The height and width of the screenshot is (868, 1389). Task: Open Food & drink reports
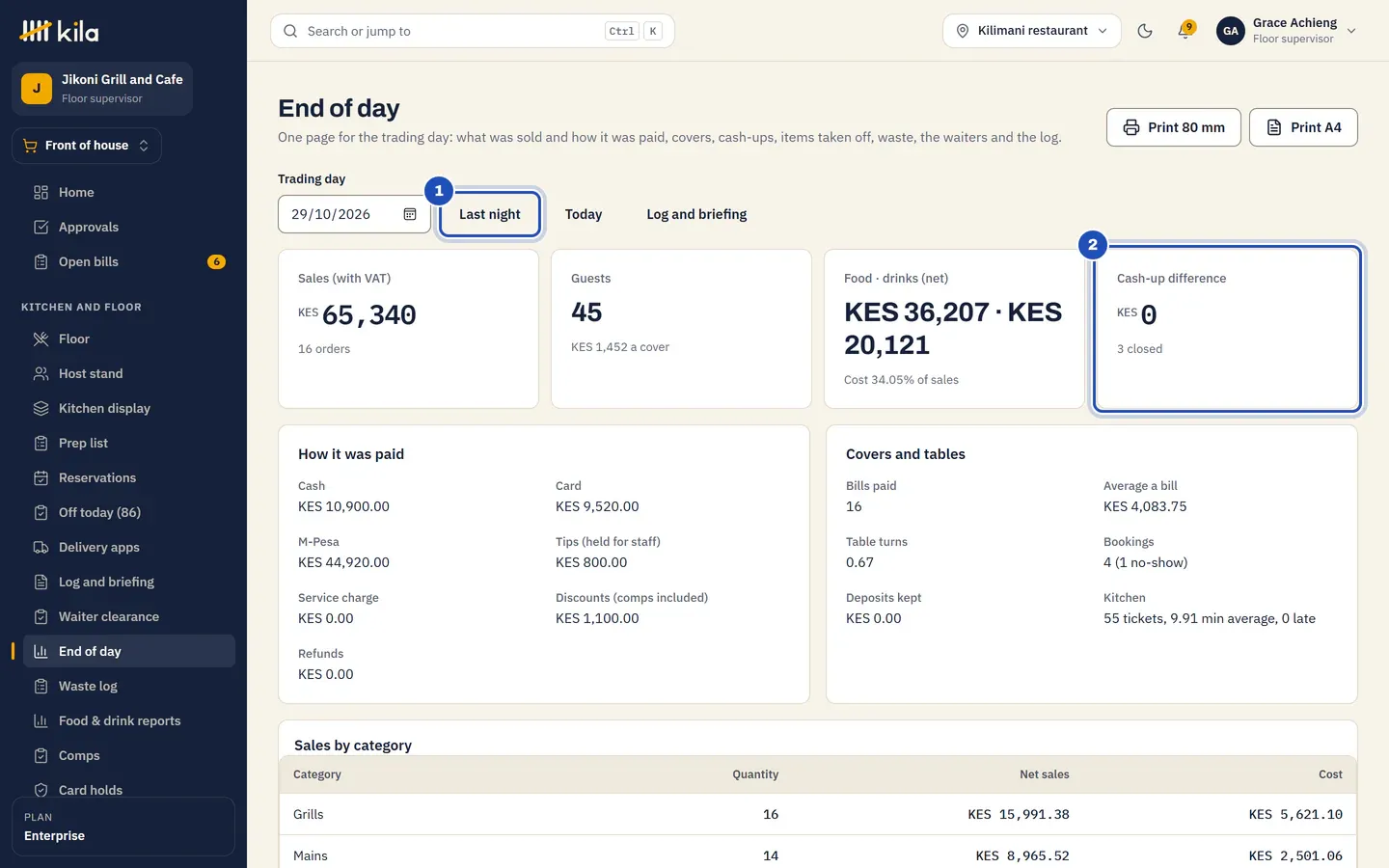(129, 720)
